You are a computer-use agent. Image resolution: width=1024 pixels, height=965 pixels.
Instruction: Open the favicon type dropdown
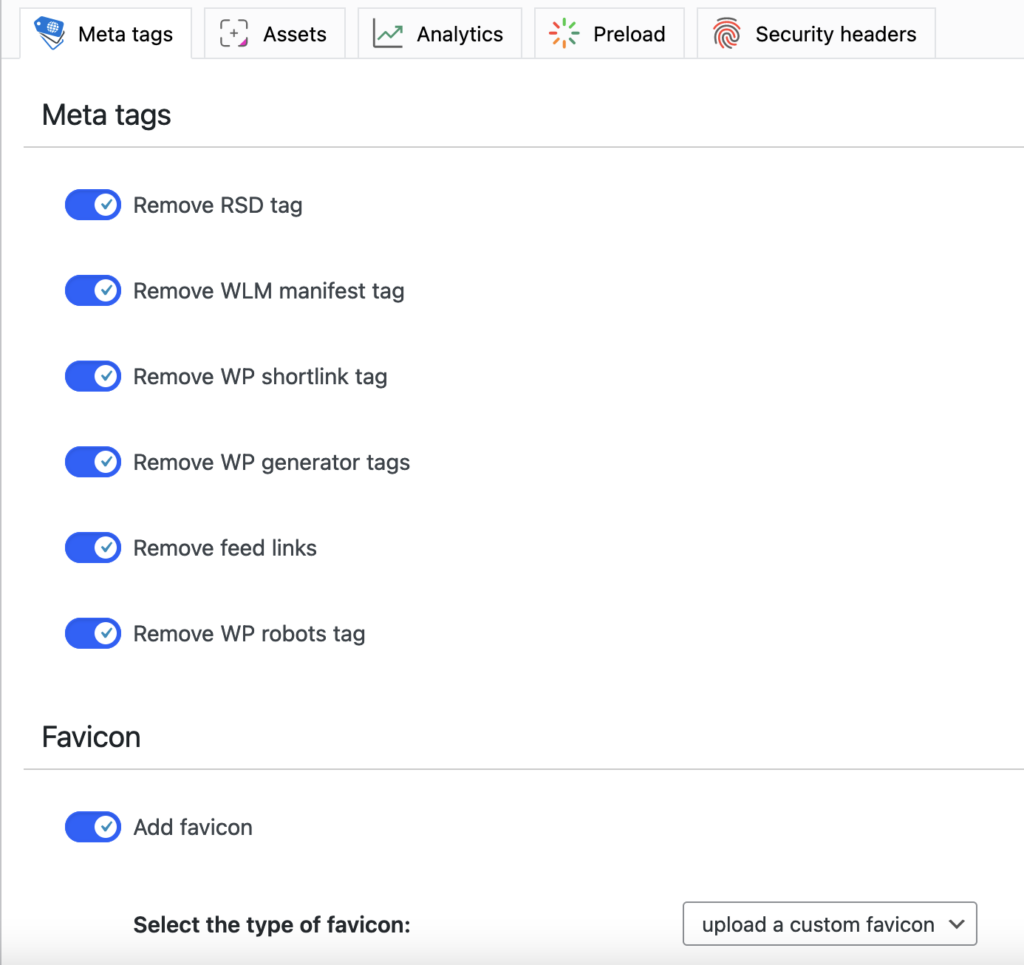[x=829, y=924]
